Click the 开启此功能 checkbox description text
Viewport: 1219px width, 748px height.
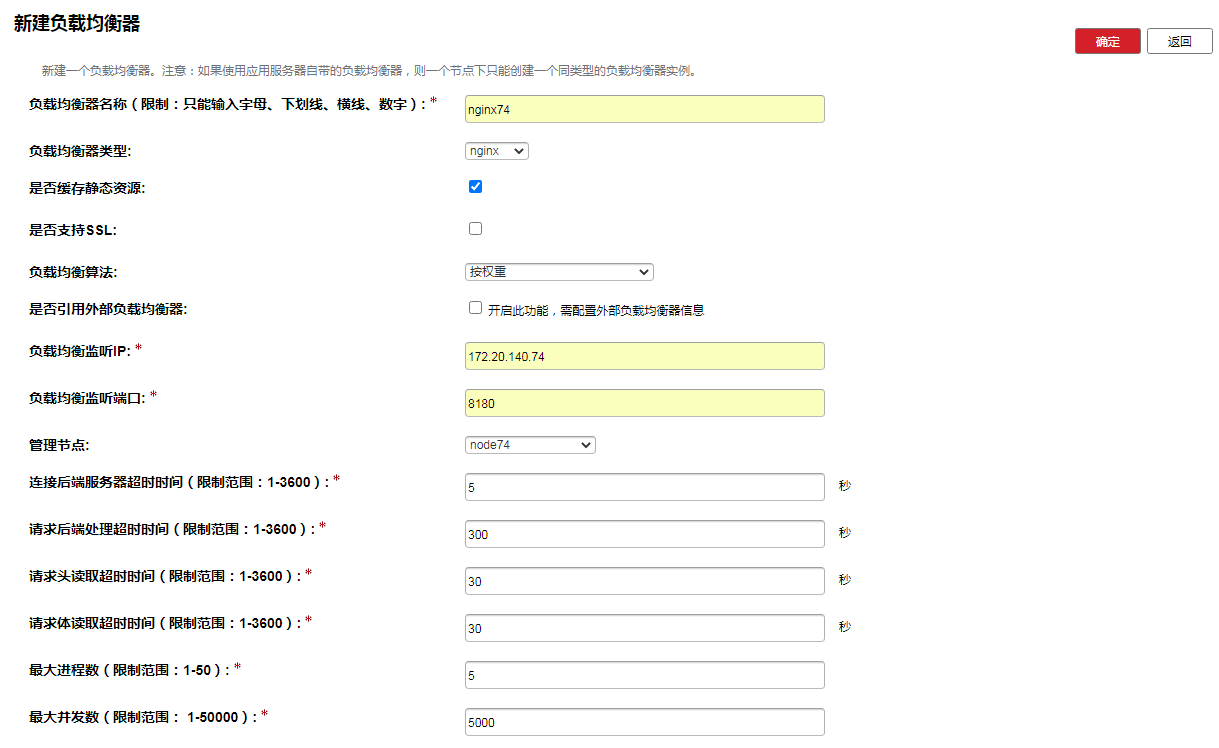(x=595, y=310)
